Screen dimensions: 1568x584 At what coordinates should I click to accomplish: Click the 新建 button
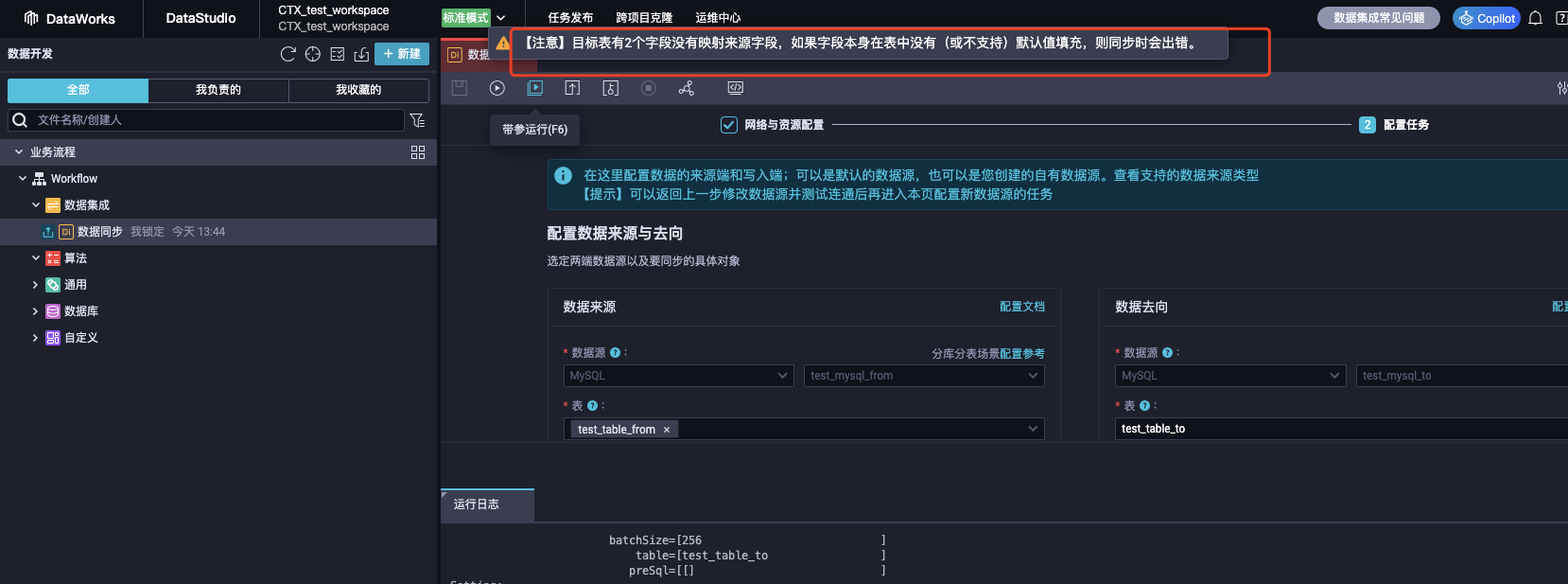pyautogui.click(x=402, y=54)
